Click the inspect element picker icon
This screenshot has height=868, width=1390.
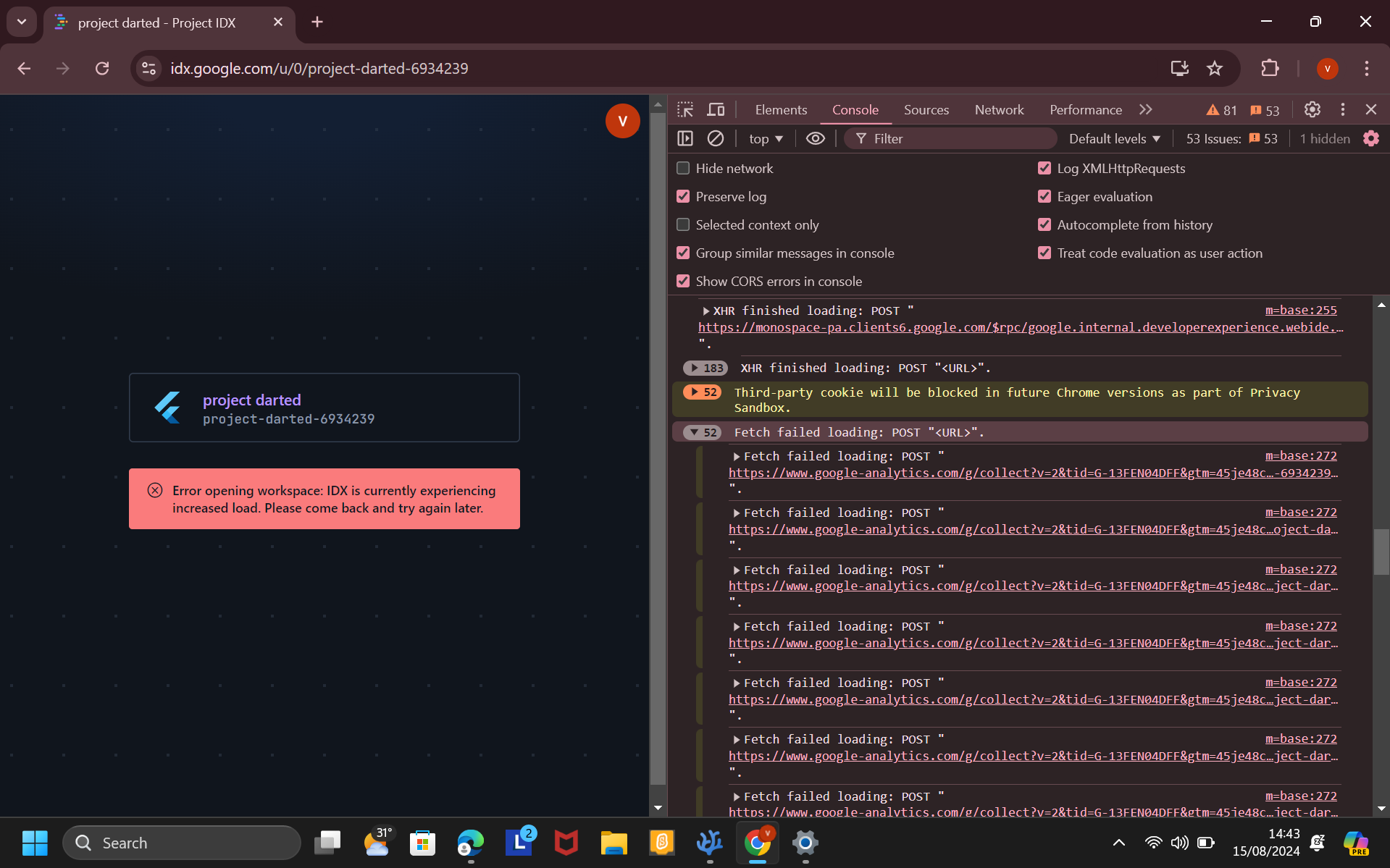pos(685,109)
